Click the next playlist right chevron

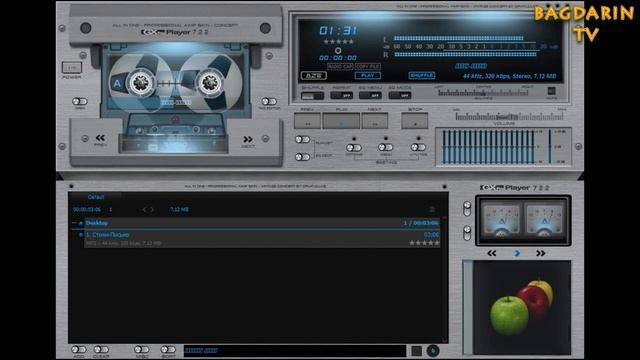(x=152, y=209)
